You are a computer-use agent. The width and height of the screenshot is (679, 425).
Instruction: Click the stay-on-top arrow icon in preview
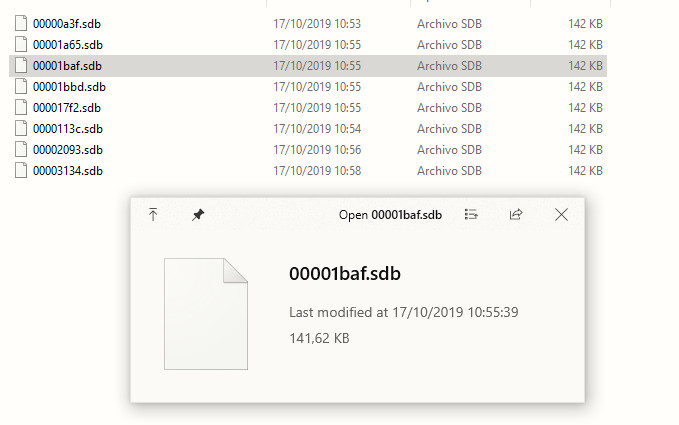(153, 214)
